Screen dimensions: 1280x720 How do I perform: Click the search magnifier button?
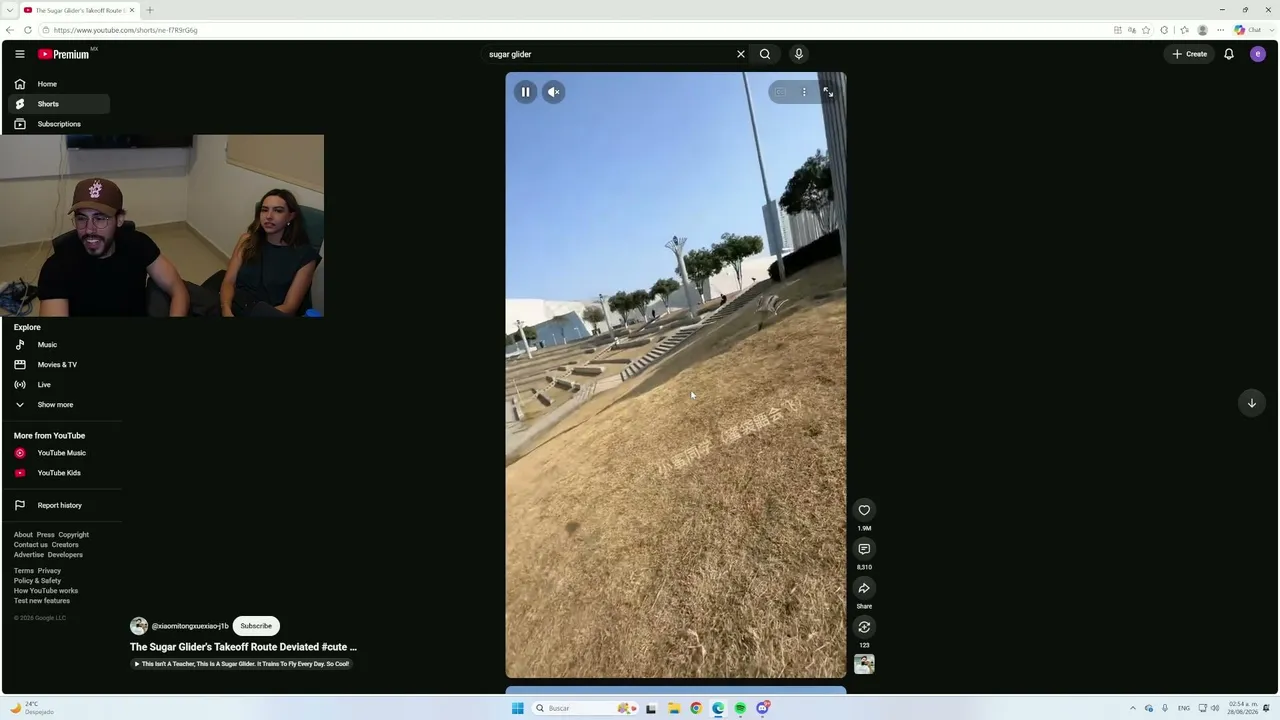pos(765,54)
